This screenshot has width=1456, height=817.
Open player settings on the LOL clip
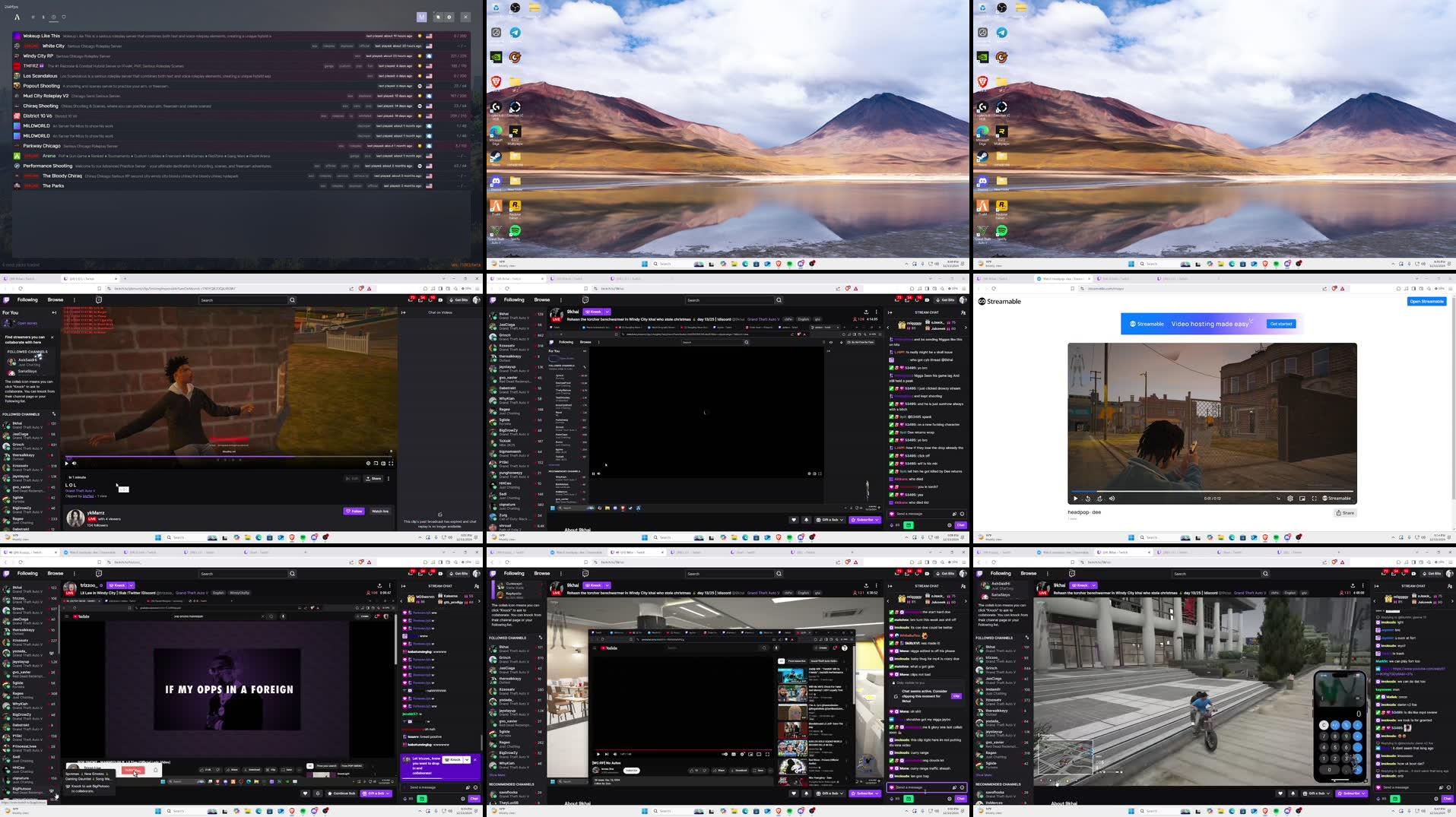coord(368,463)
